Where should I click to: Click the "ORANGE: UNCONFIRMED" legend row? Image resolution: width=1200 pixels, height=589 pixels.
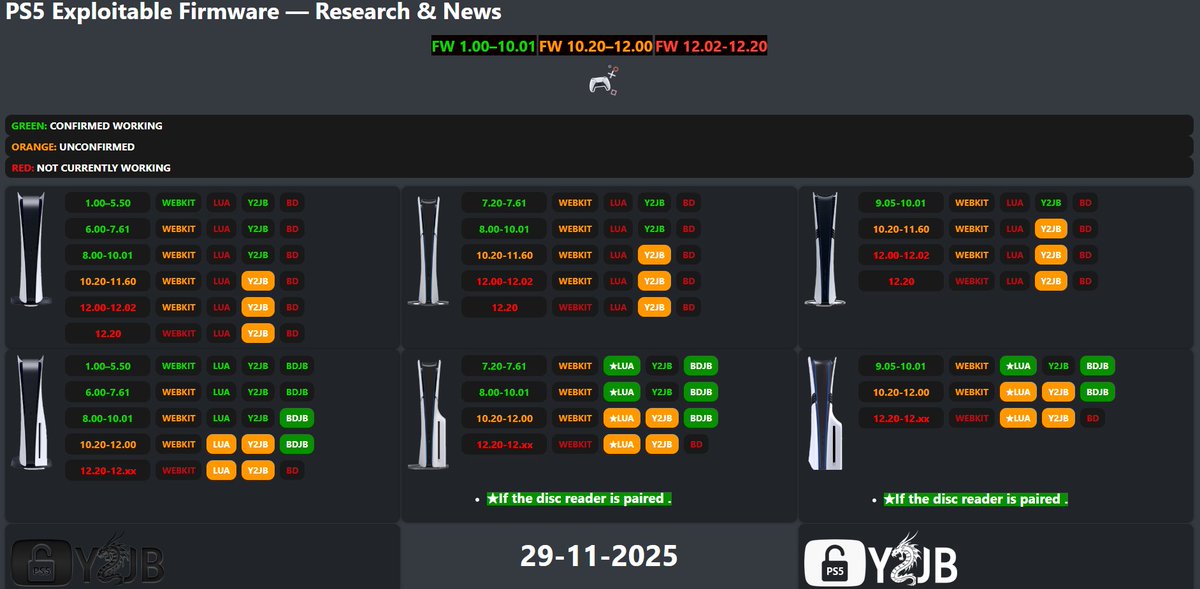pyautogui.click(x=600, y=147)
